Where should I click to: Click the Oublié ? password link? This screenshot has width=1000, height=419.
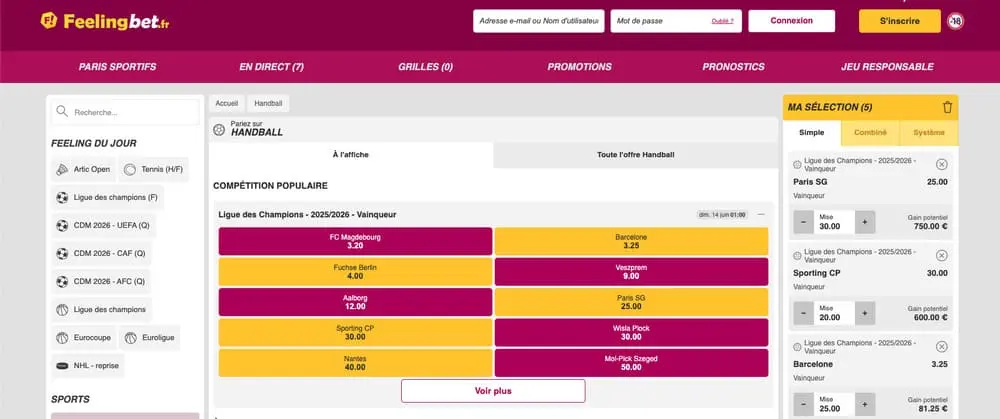(x=722, y=21)
